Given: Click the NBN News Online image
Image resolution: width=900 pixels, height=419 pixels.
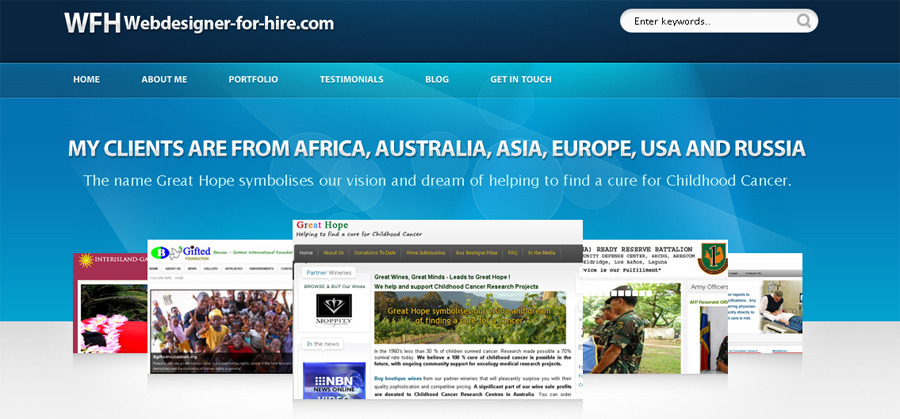Looking at the screenshot, I should click(x=334, y=381).
